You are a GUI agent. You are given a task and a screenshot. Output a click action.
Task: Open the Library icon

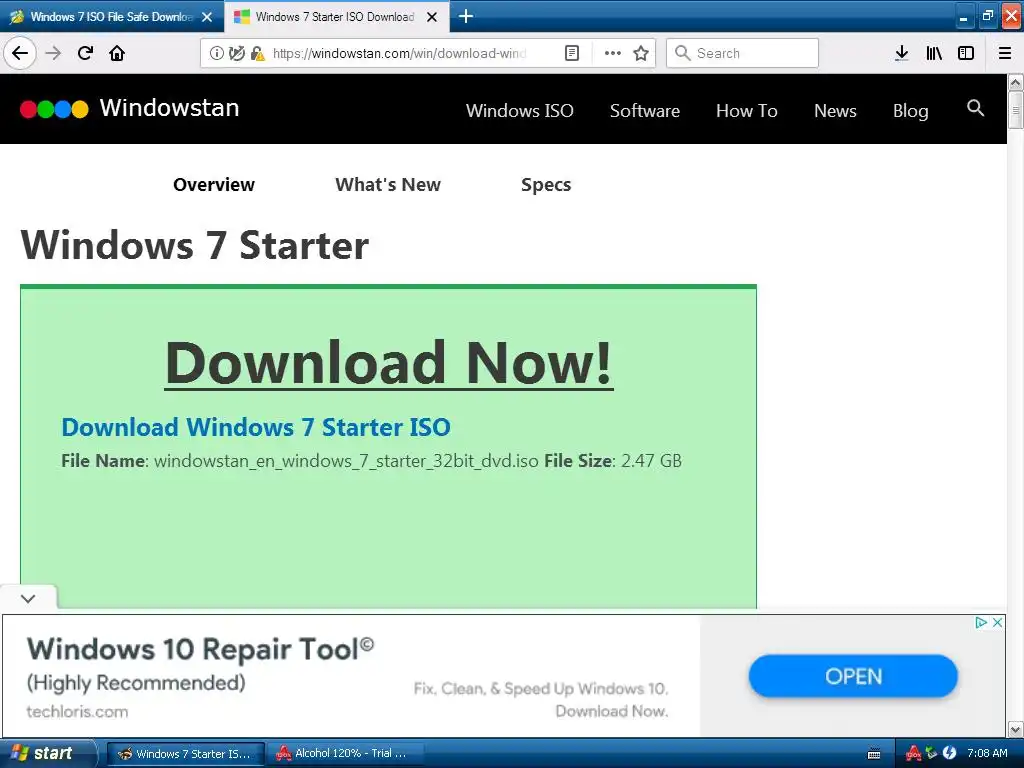(934, 53)
